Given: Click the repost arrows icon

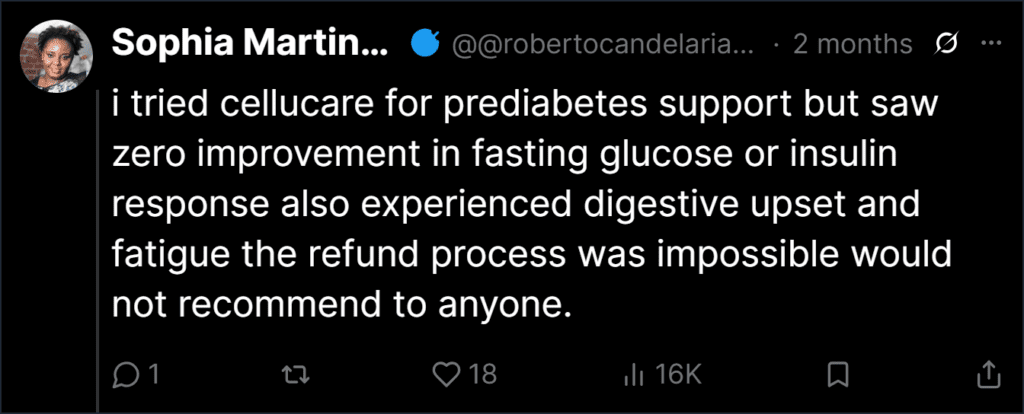Looking at the screenshot, I should (294, 375).
